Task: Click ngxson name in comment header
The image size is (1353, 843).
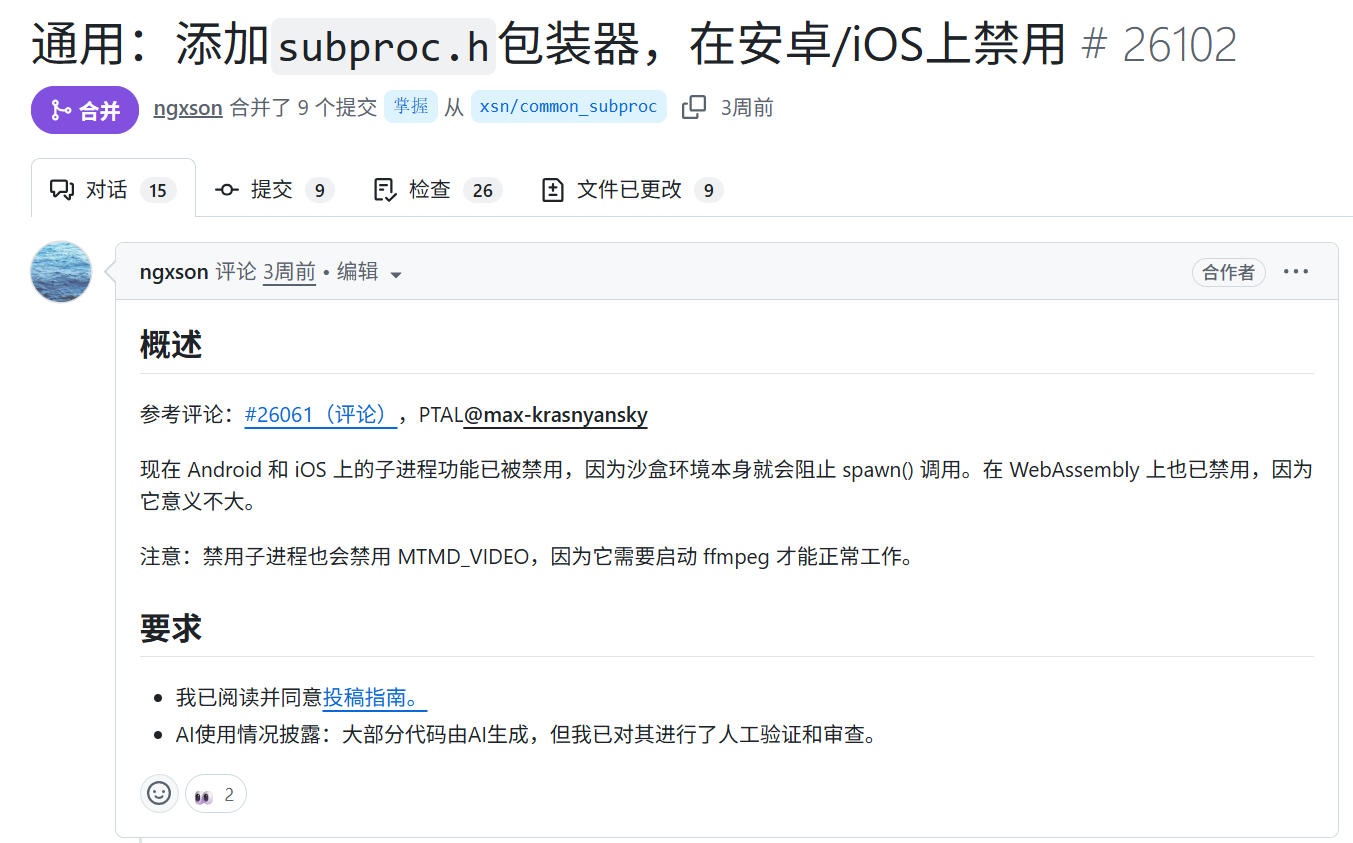Action: 174,272
